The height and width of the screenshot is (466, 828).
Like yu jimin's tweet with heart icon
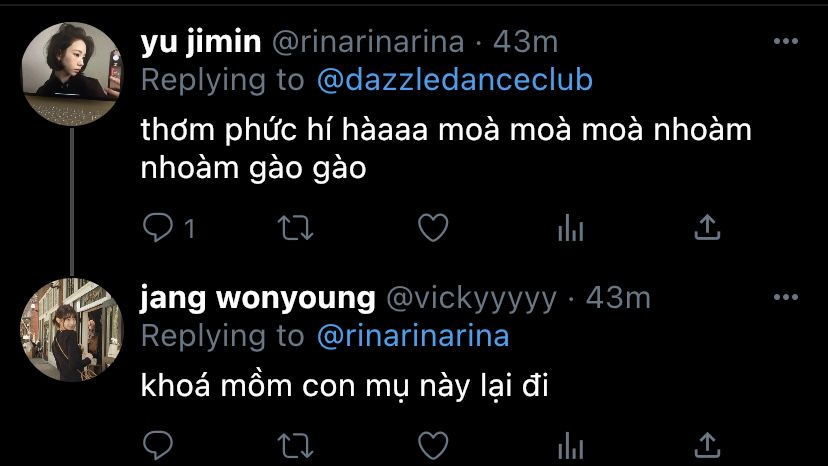pyautogui.click(x=433, y=228)
